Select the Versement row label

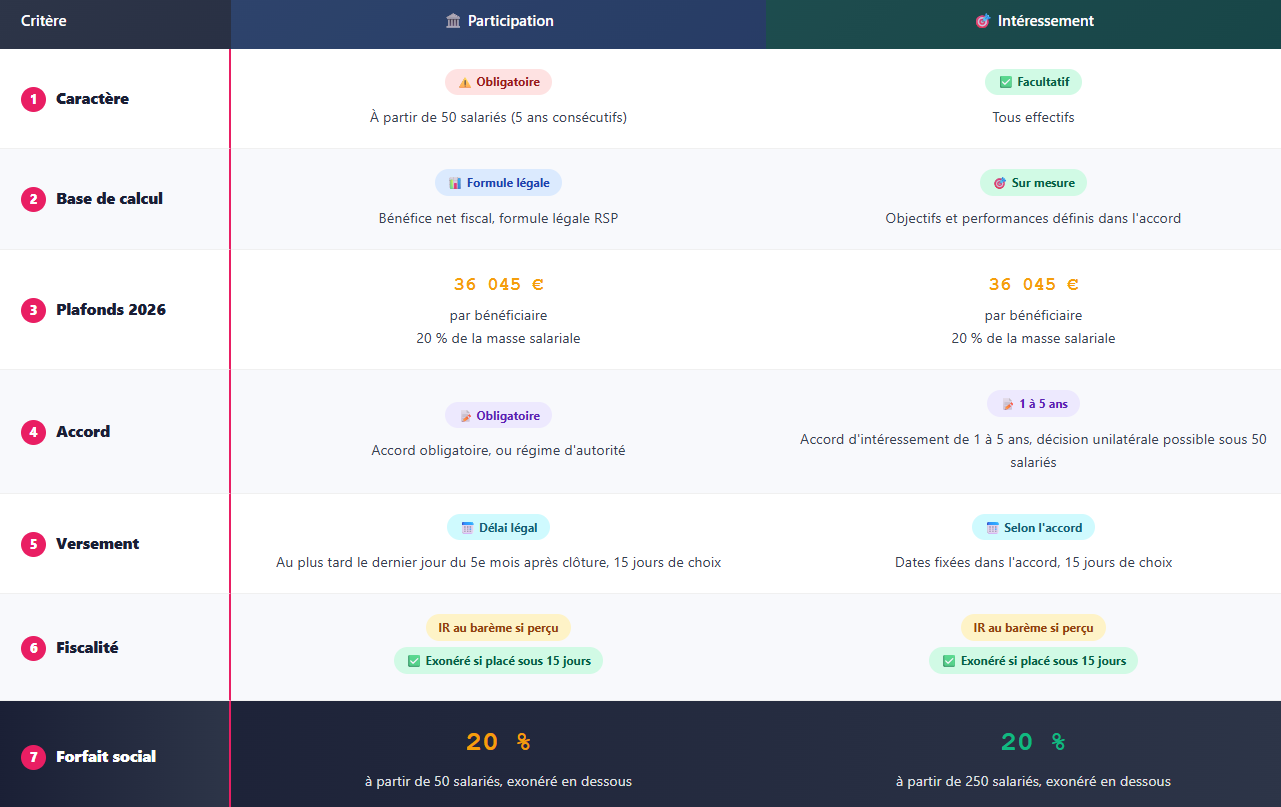point(97,544)
